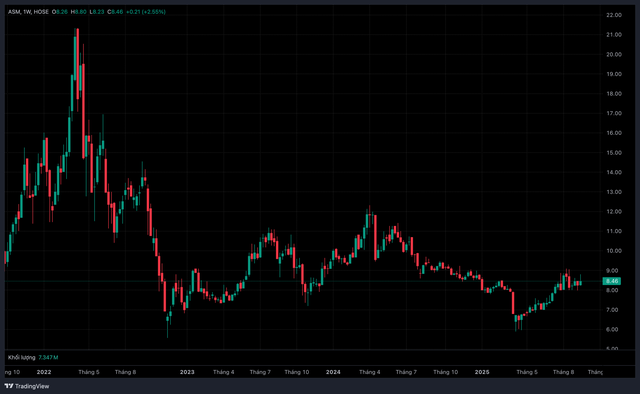Click the TradingView logo icon

[9, 386]
